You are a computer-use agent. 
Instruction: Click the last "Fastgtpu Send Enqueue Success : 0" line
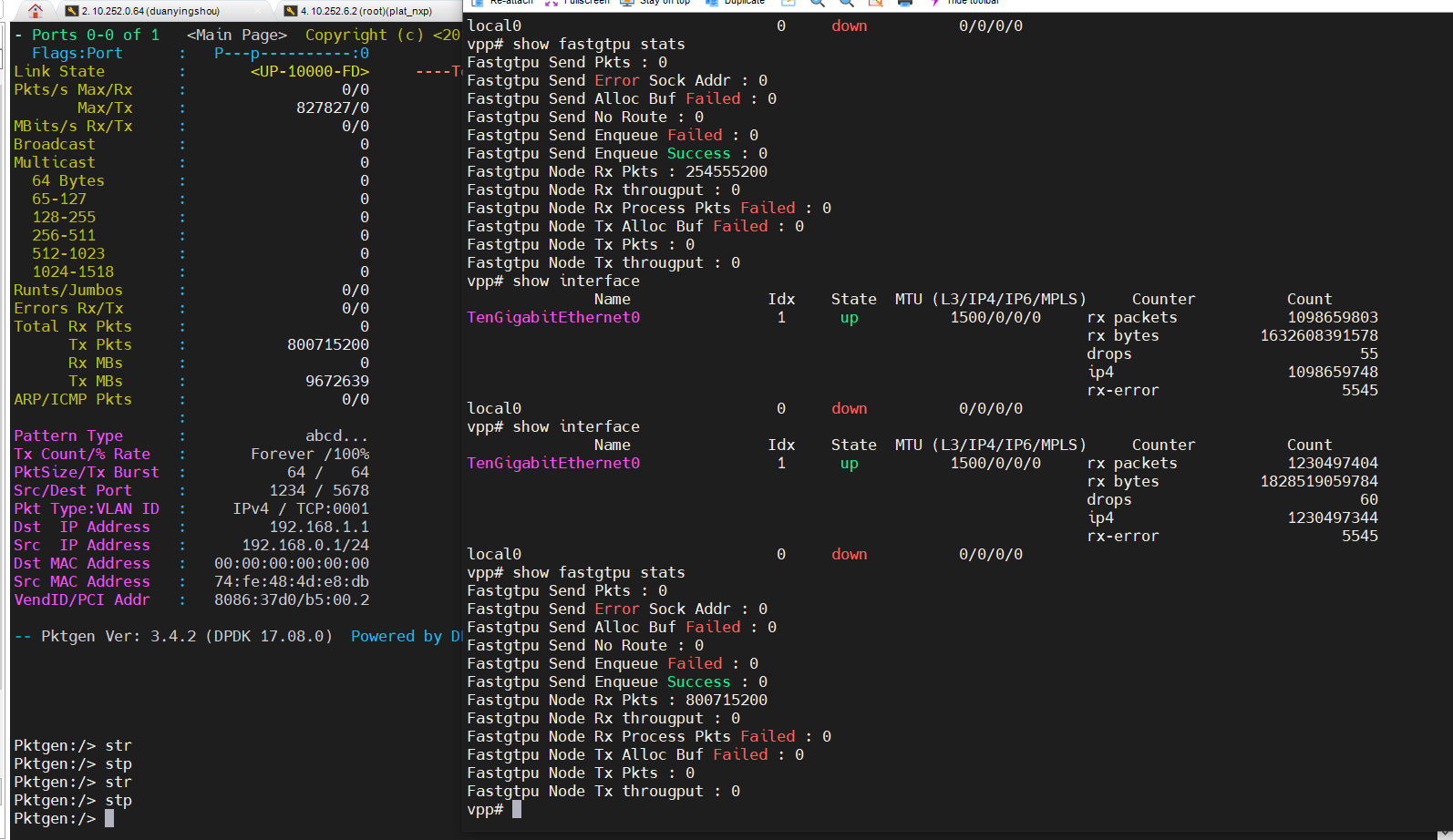[x=617, y=681]
